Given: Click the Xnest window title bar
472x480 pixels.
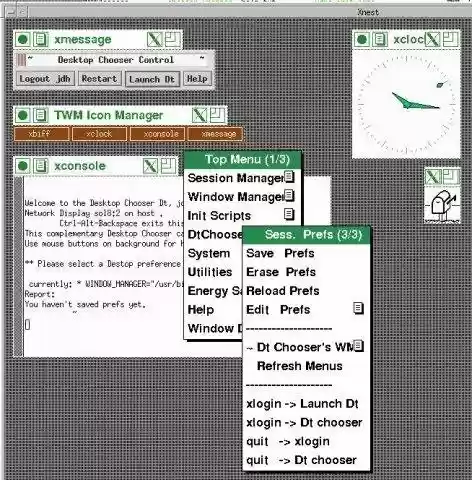Looking at the screenshot, I should (x=250, y=12).
